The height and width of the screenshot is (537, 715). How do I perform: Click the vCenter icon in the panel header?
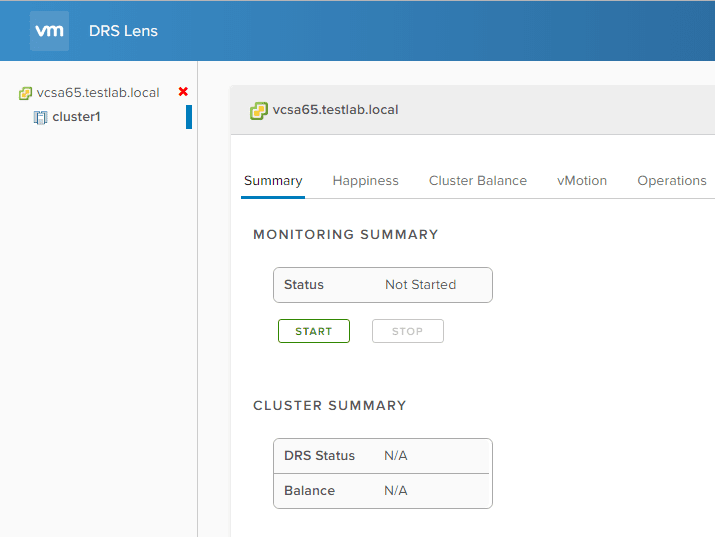pyautogui.click(x=258, y=110)
